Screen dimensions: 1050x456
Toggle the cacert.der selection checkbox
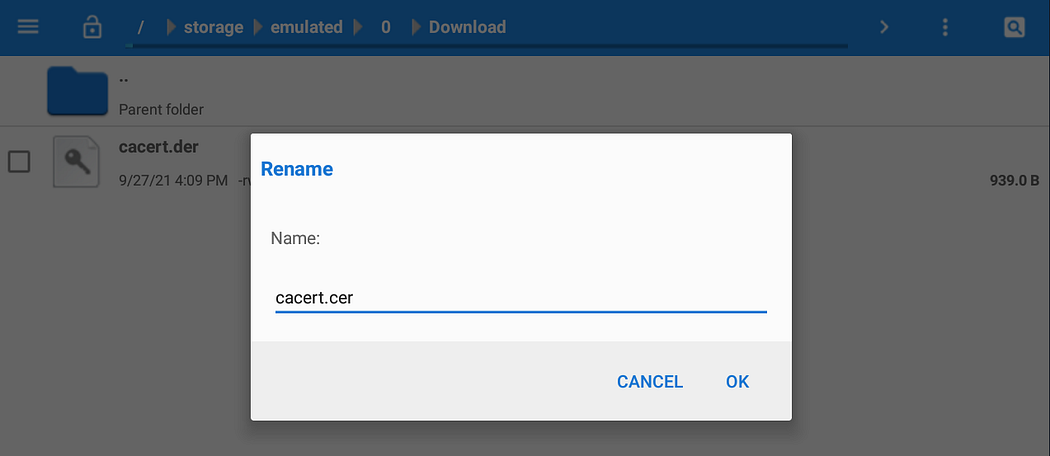(19, 161)
